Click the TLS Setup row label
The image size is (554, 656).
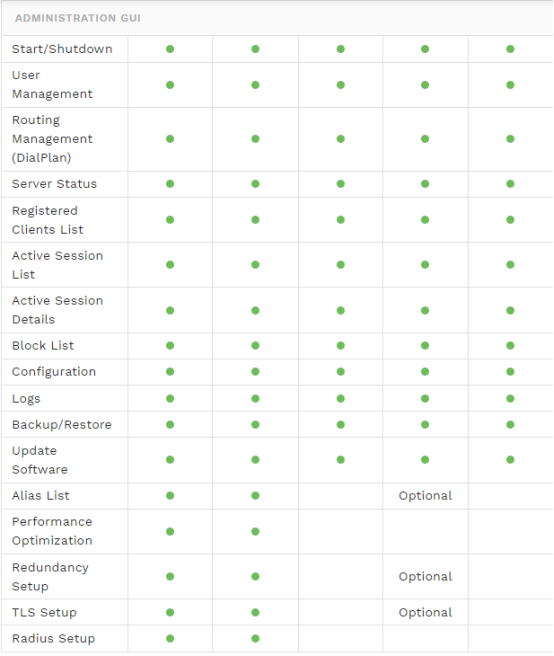(44, 612)
